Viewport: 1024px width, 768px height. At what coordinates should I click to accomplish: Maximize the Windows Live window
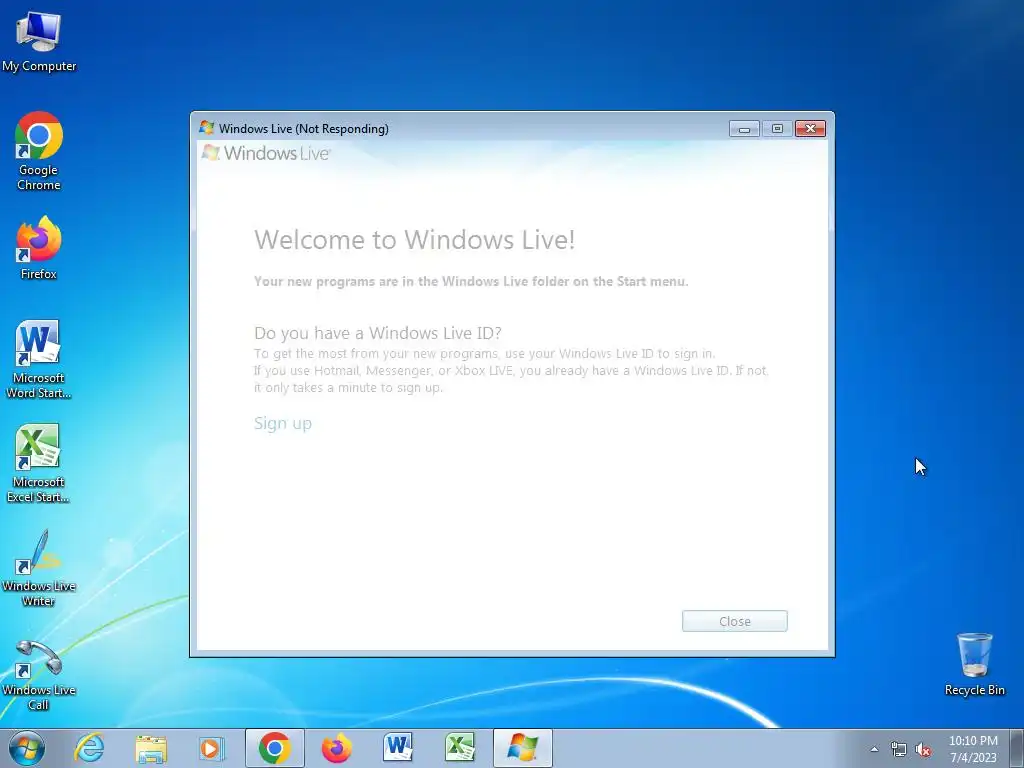(x=777, y=129)
